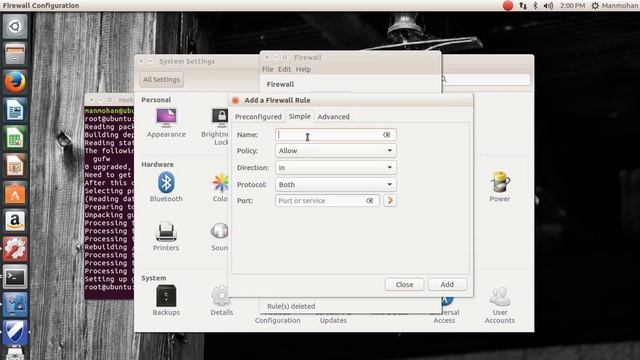Screen dimensions: 640x360
Task: Open Backups in System Settings
Action: click(166, 300)
